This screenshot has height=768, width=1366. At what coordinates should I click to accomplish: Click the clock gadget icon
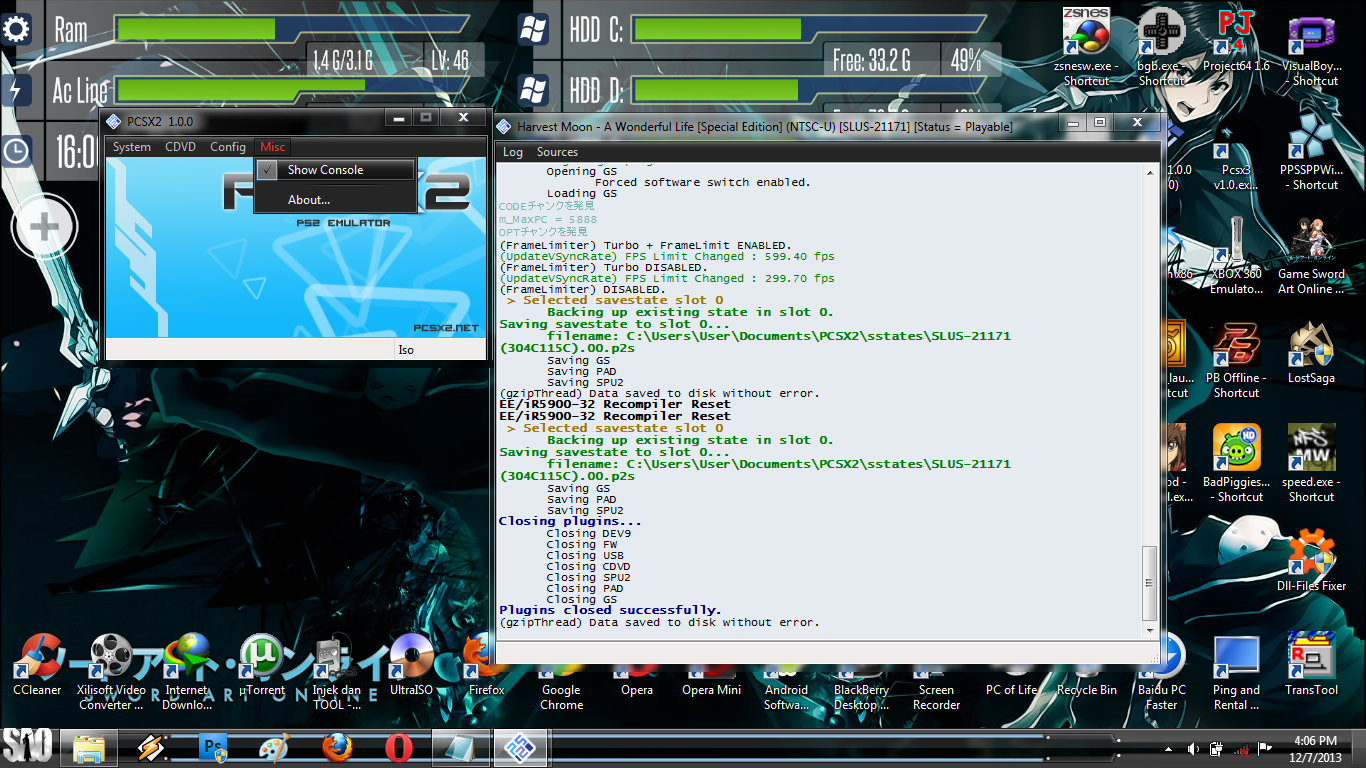(16, 151)
